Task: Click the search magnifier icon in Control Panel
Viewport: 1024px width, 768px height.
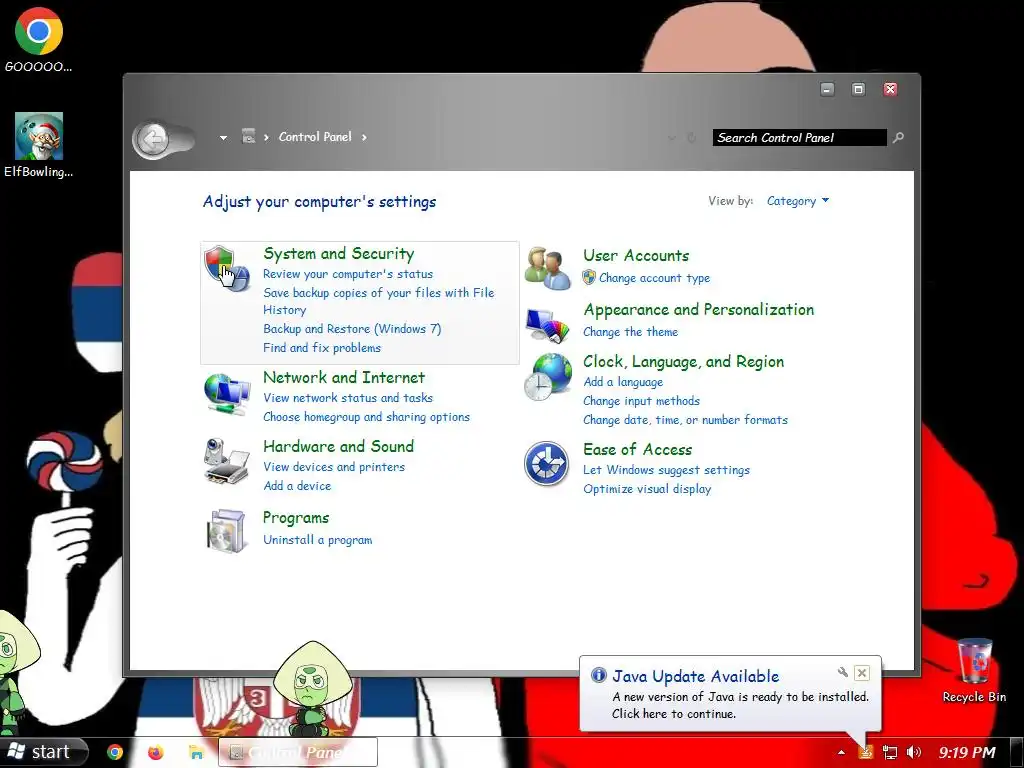Action: coord(899,137)
